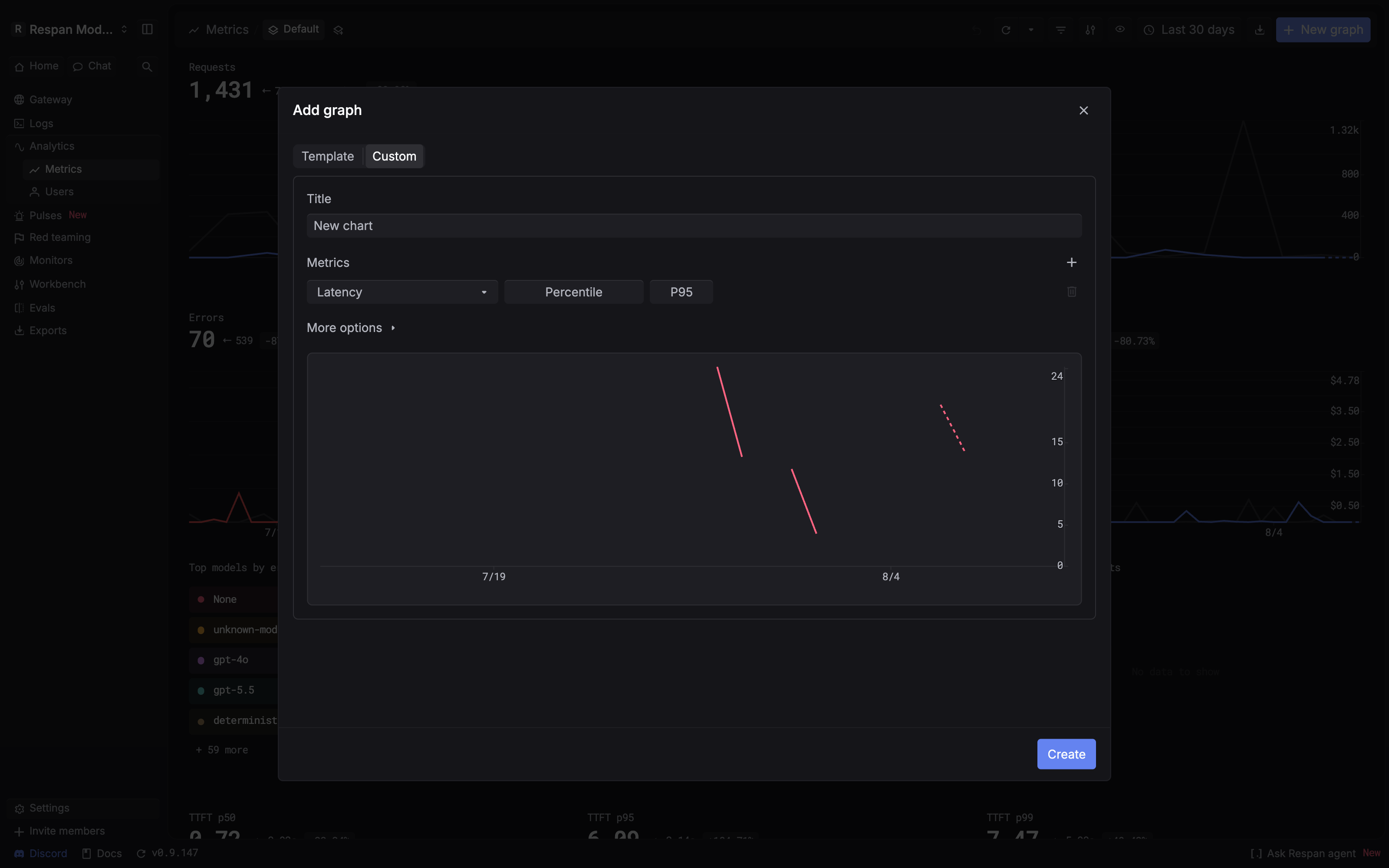Image resolution: width=1389 pixels, height=868 pixels.
Task: Collapse the sidebar panel icon
Action: click(x=148, y=29)
